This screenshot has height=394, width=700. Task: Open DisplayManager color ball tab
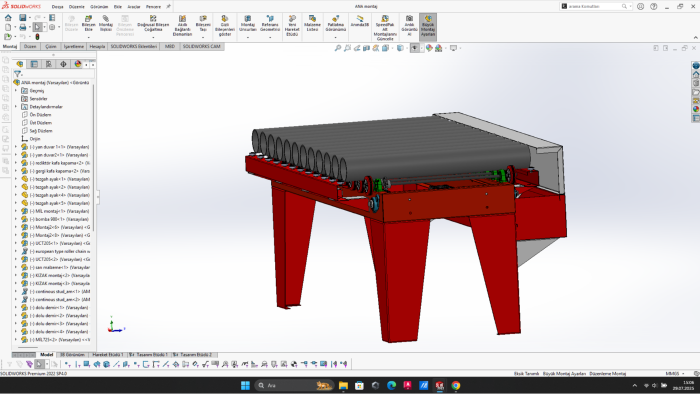(x=78, y=64)
